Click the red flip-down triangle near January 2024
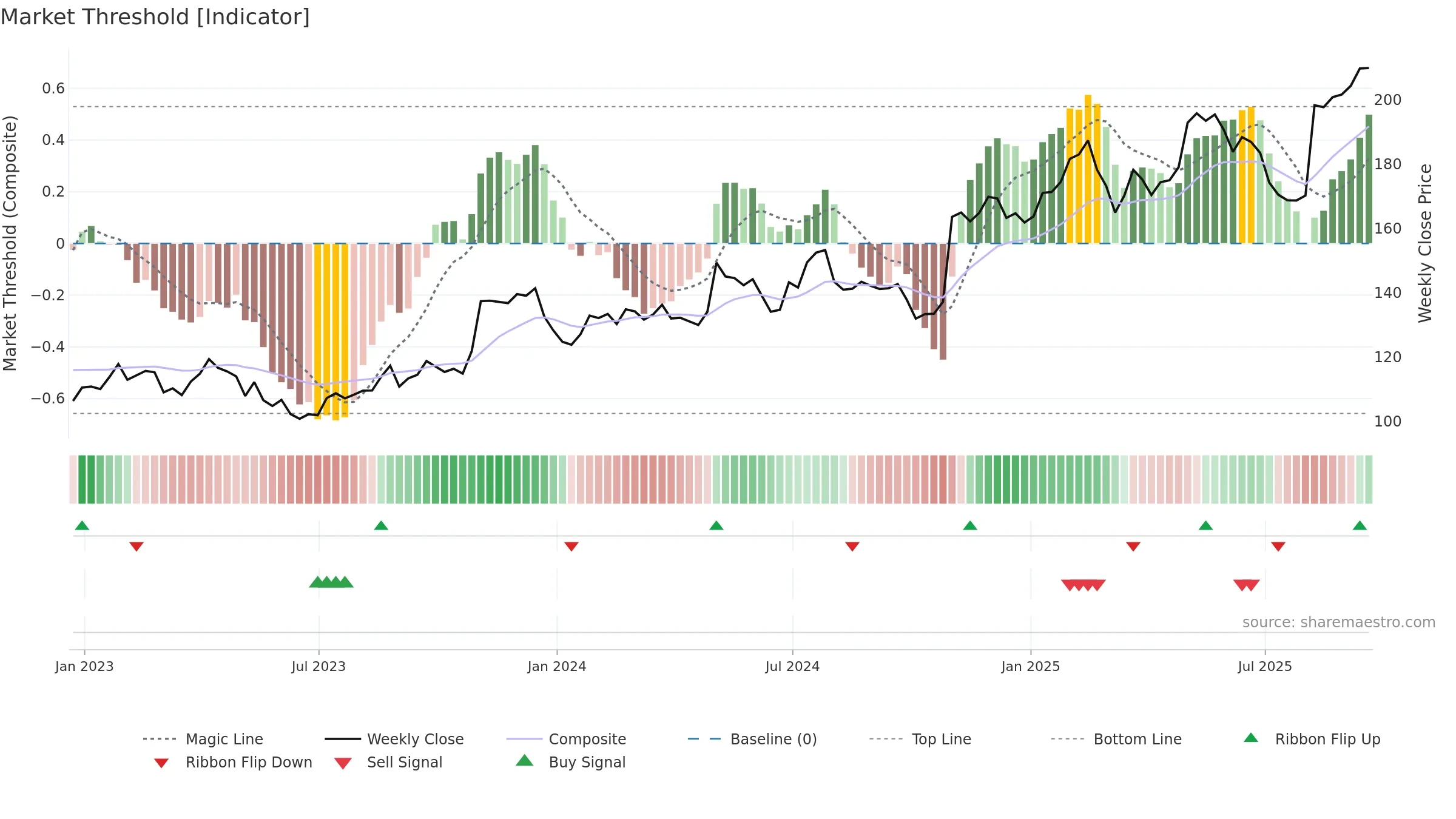This screenshot has width=1456, height=819. [x=571, y=547]
